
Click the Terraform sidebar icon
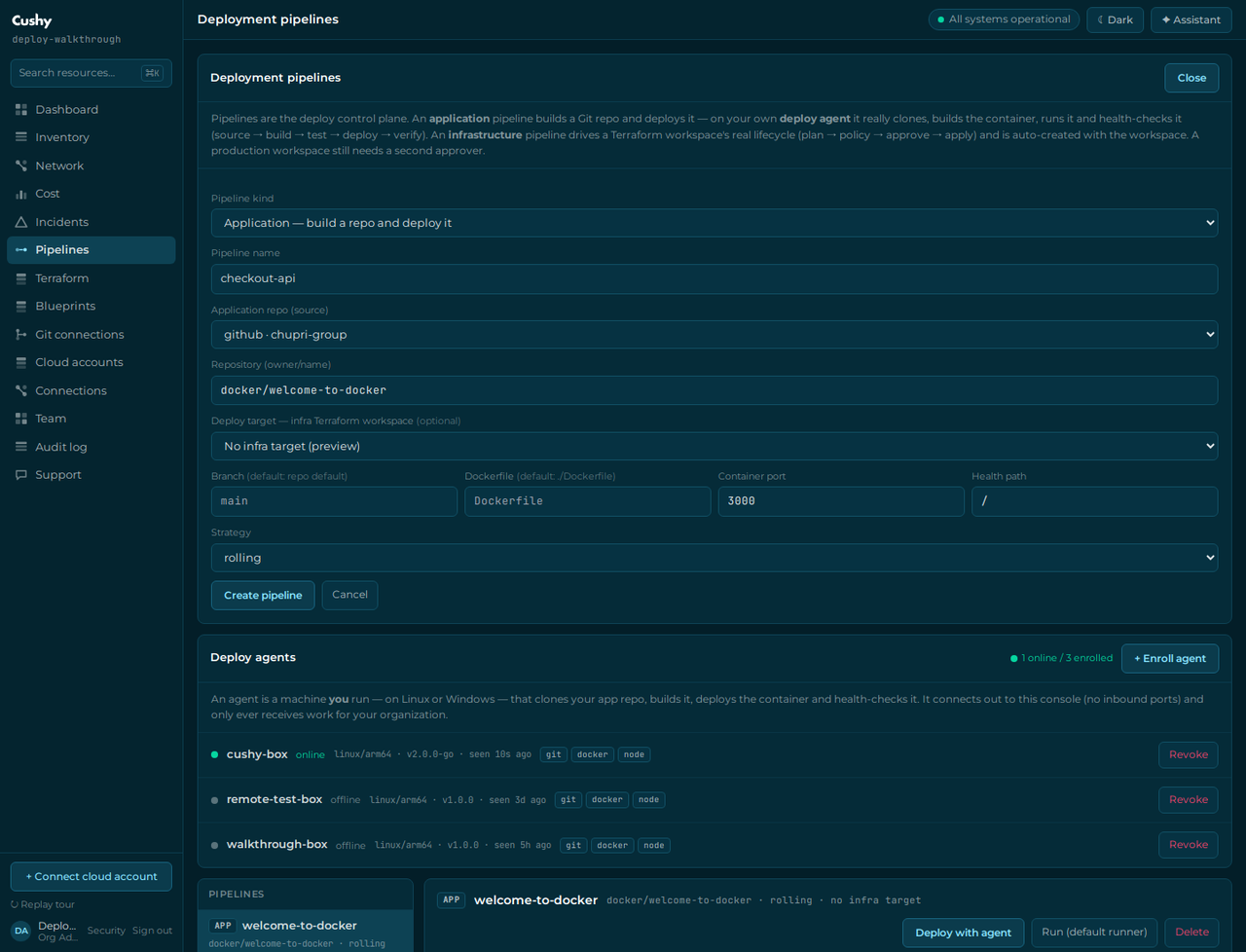click(x=21, y=278)
